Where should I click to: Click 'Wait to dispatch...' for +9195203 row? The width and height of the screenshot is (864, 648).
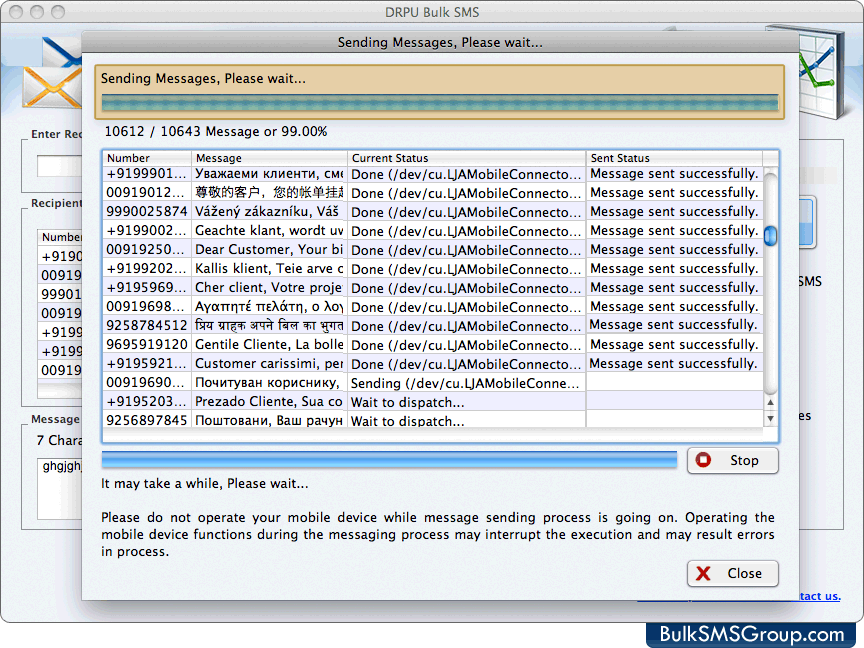(466, 402)
